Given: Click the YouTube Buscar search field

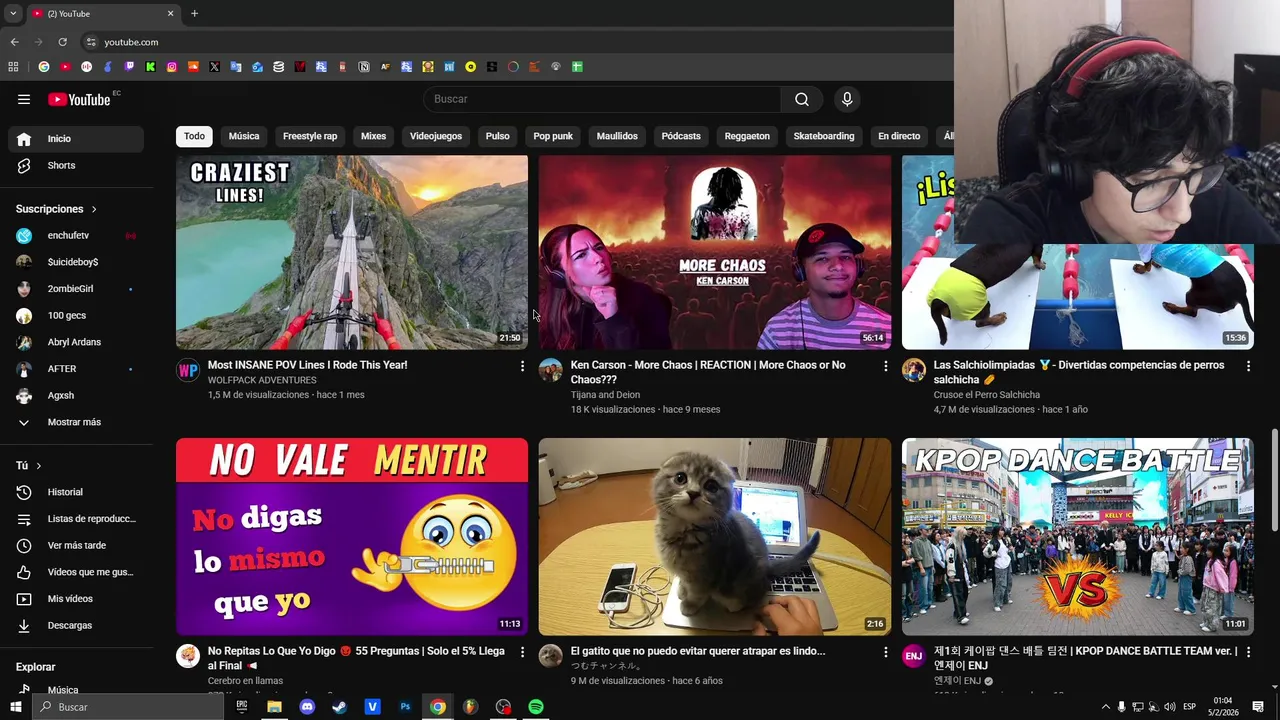Looking at the screenshot, I should 603,99.
